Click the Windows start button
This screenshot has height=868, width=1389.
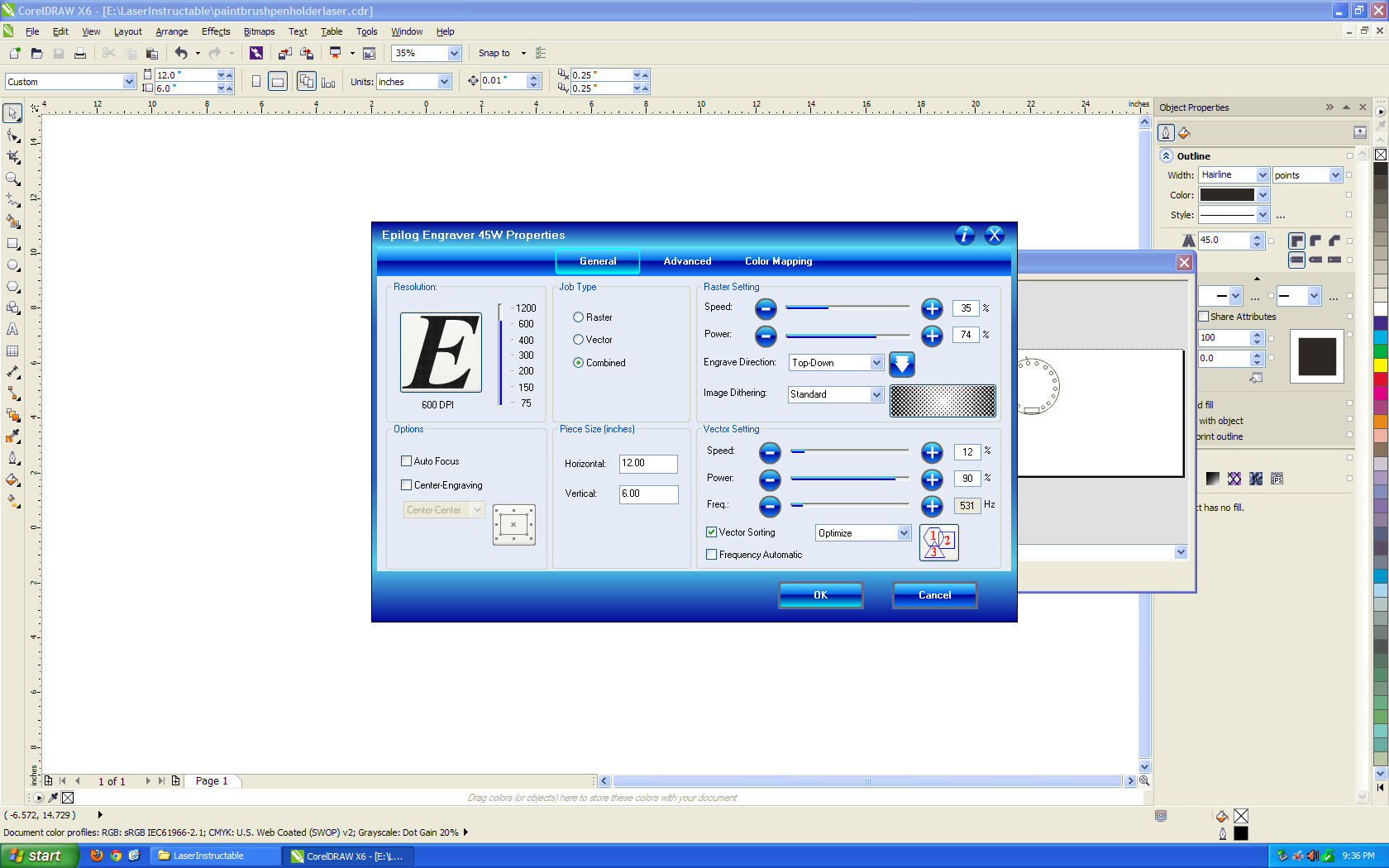tap(39, 856)
